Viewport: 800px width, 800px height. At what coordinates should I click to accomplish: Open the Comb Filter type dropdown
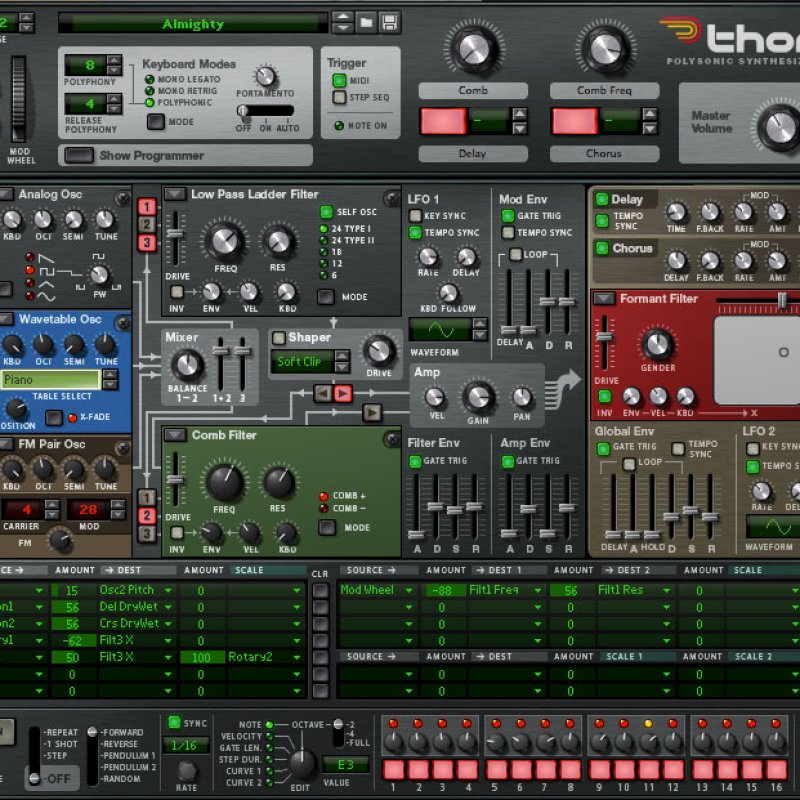pyautogui.click(x=175, y=435)
